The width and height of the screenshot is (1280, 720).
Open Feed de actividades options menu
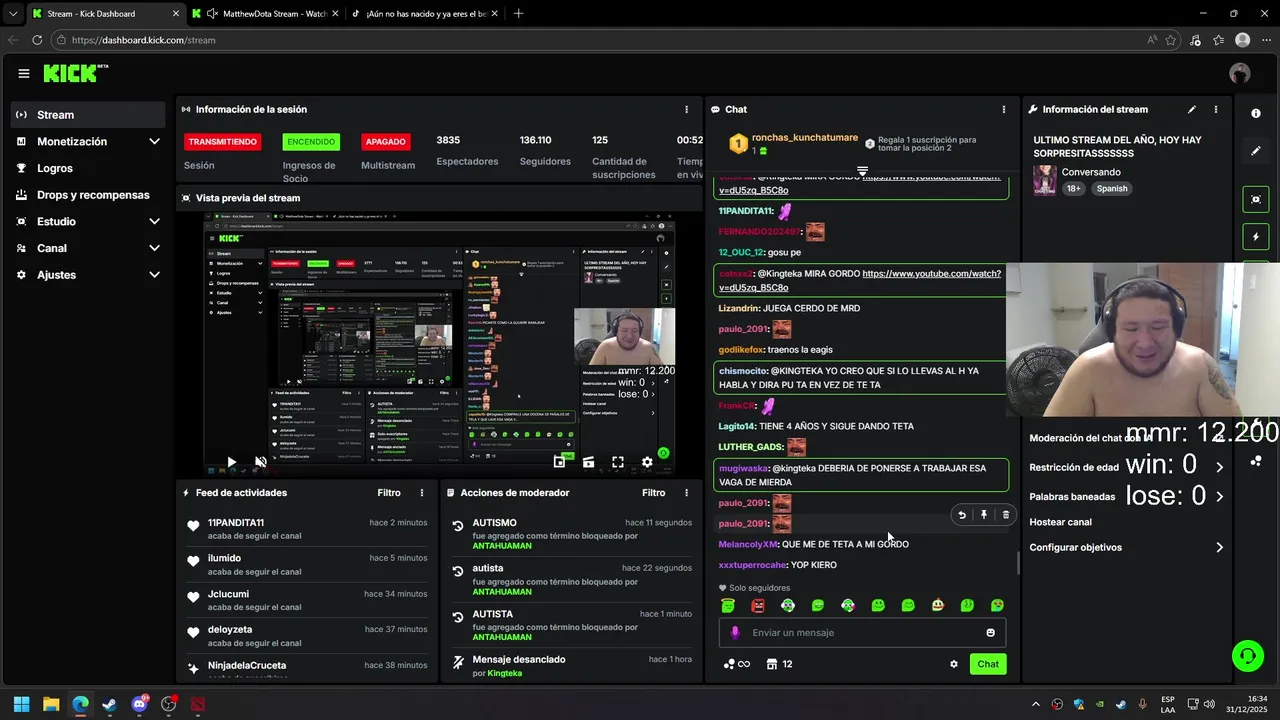422,493
